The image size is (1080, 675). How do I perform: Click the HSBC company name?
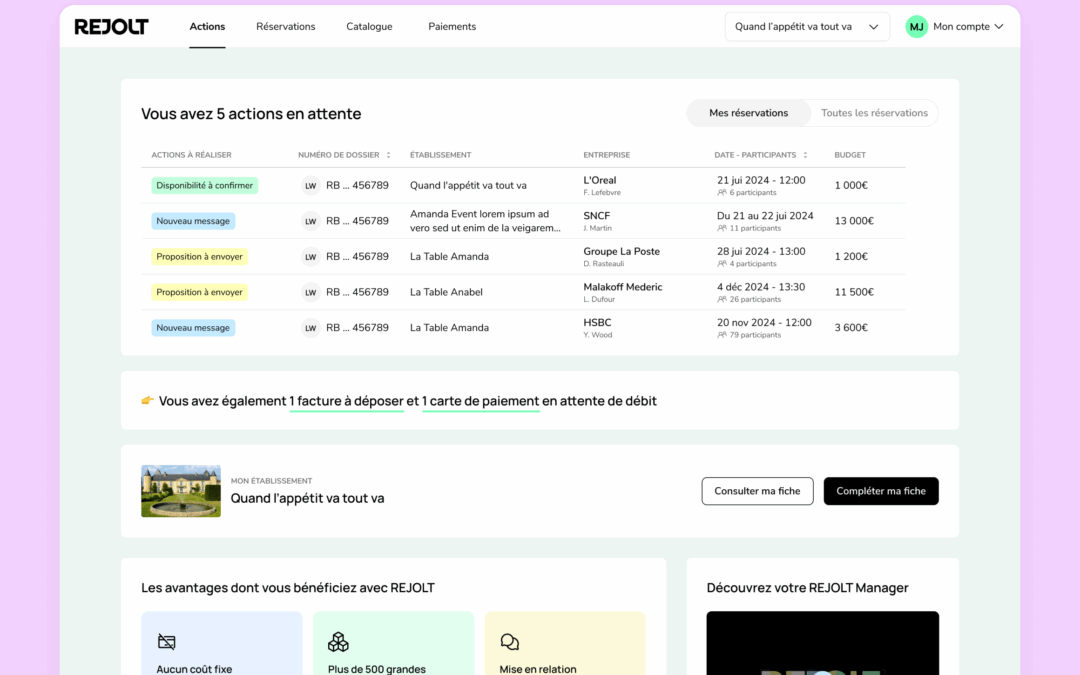tap(597, 322)
